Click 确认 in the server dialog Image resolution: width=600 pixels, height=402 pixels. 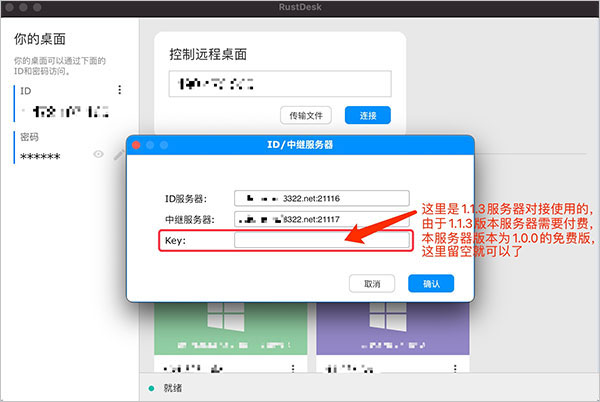pos(431,283)
